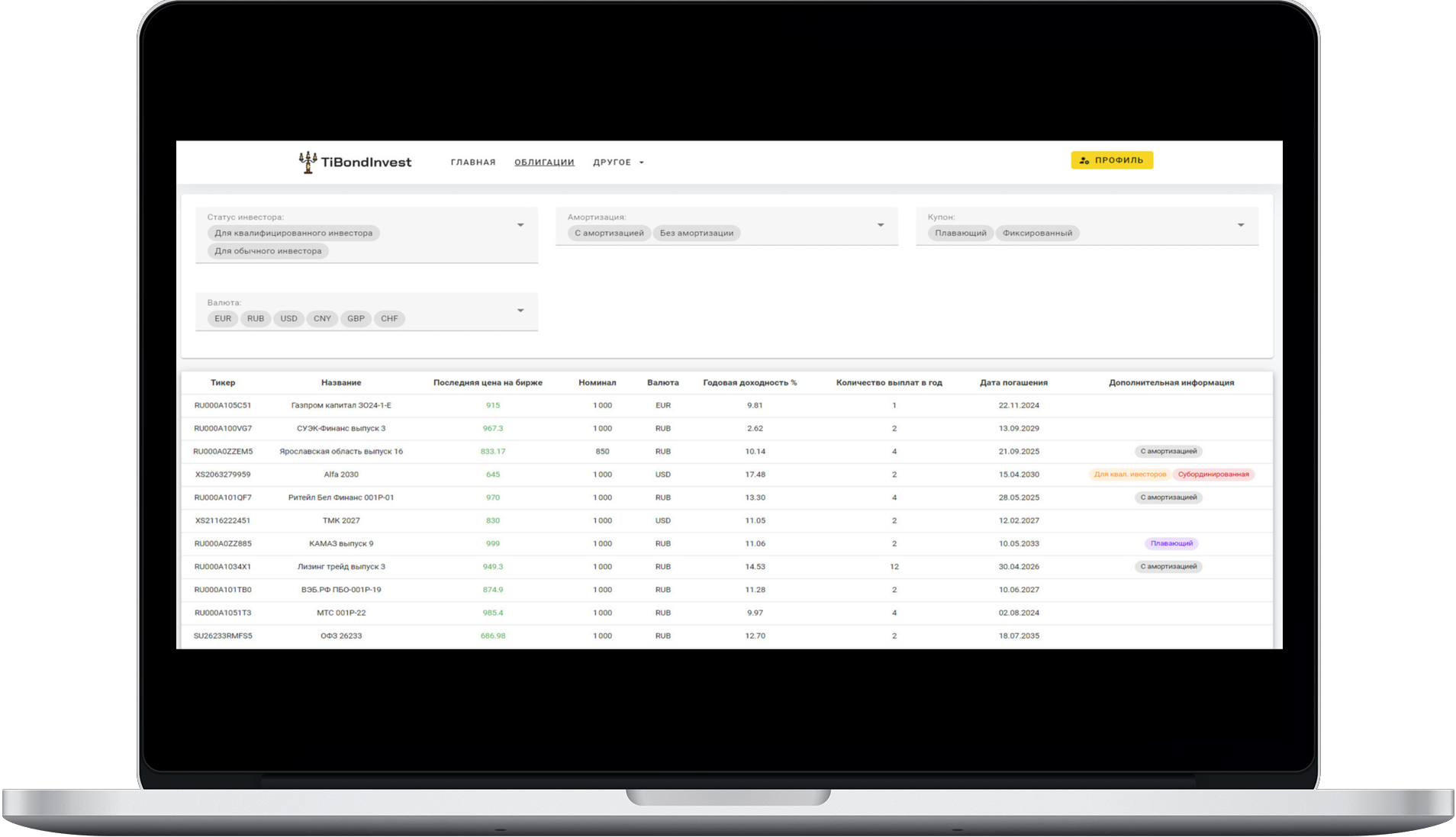This screenshot has width=1456, height=837.
Task: Click price 833.17 in Ярославская row
Action: (x=493, y=452)
